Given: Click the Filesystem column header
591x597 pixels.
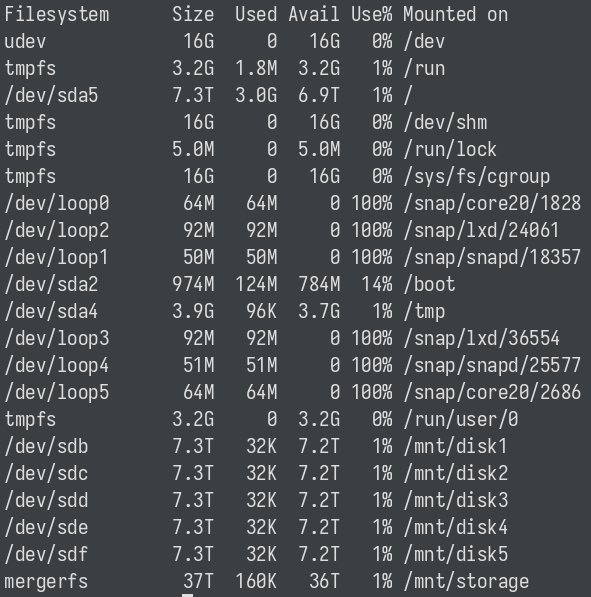Looking at the screenshot, I should 57,15.
